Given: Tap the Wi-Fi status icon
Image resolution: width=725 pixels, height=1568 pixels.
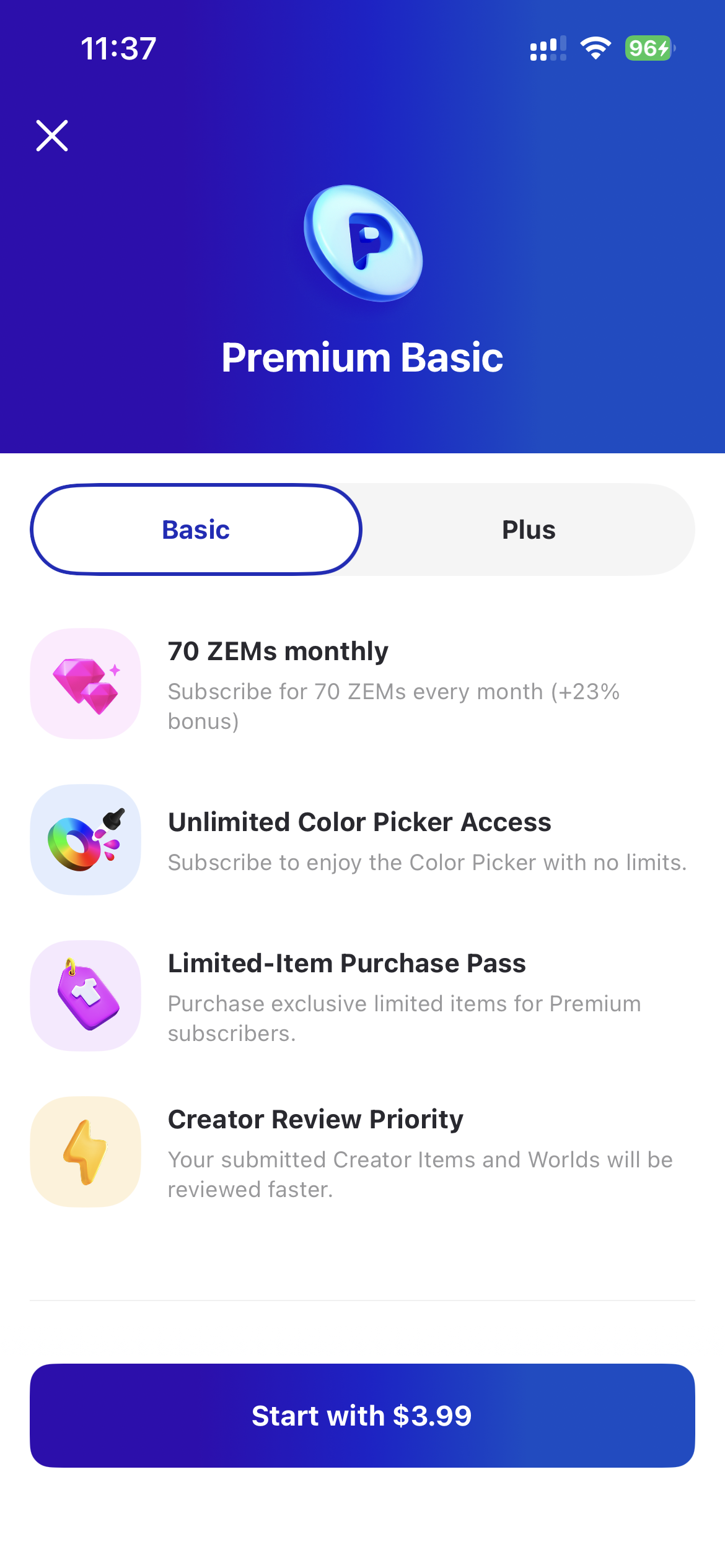Looking at the screenshot, I should (595, 48).
